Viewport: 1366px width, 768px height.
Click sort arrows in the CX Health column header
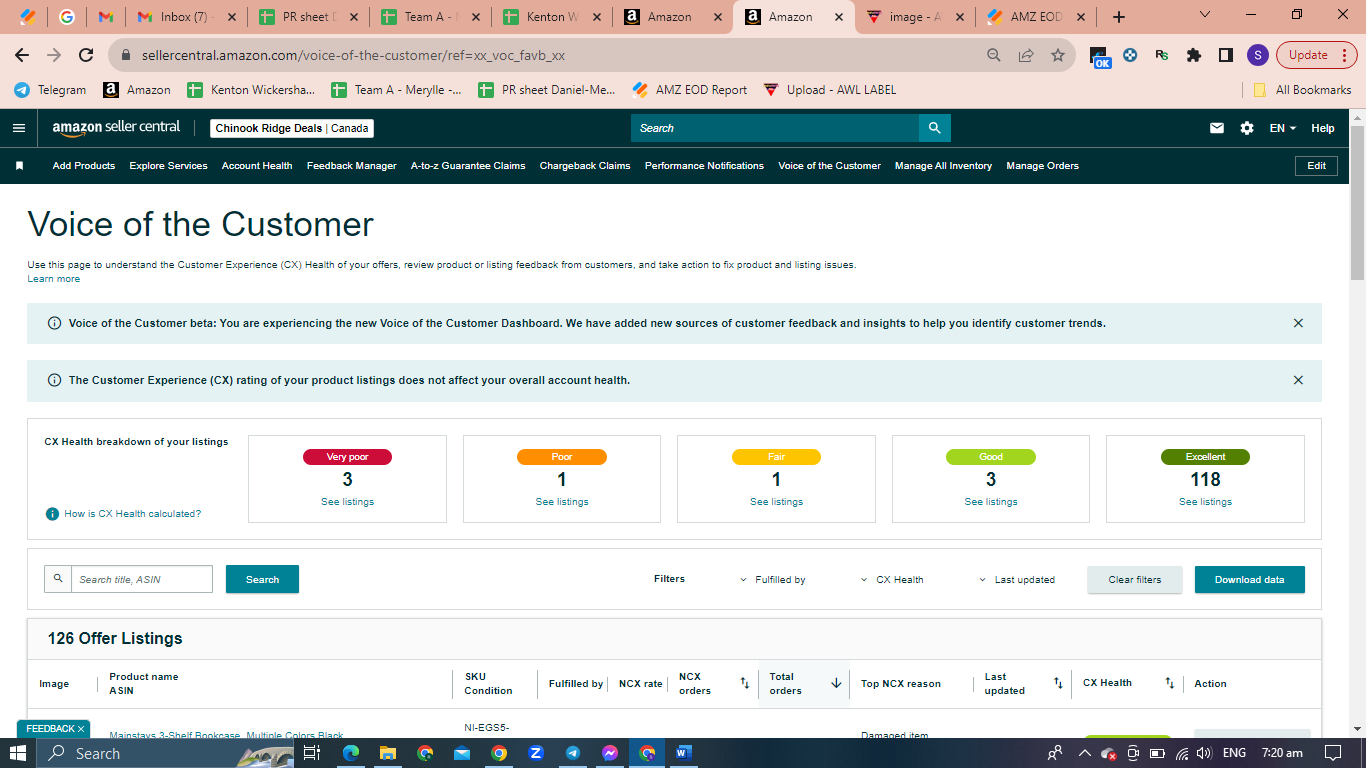(1169, 683)
